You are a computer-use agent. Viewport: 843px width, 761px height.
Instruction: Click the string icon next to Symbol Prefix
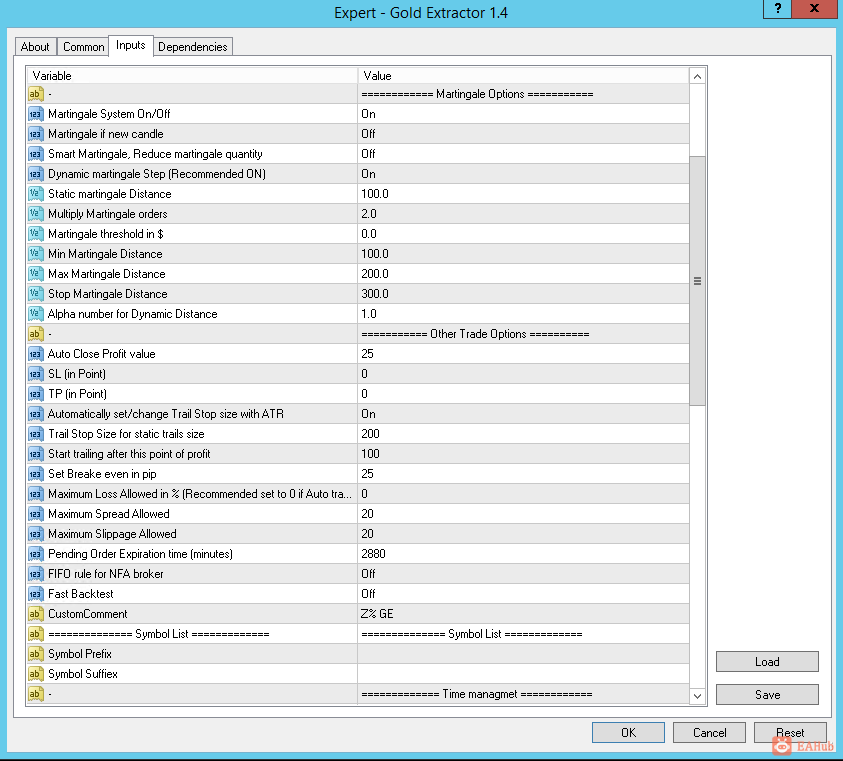(x=35, y=654)
